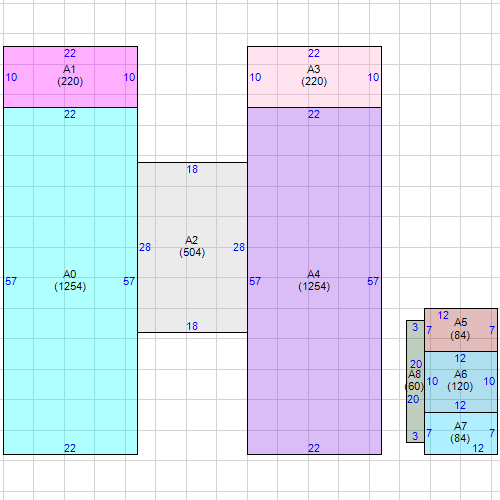Click the left '57' height label of A4

[255, 281]
